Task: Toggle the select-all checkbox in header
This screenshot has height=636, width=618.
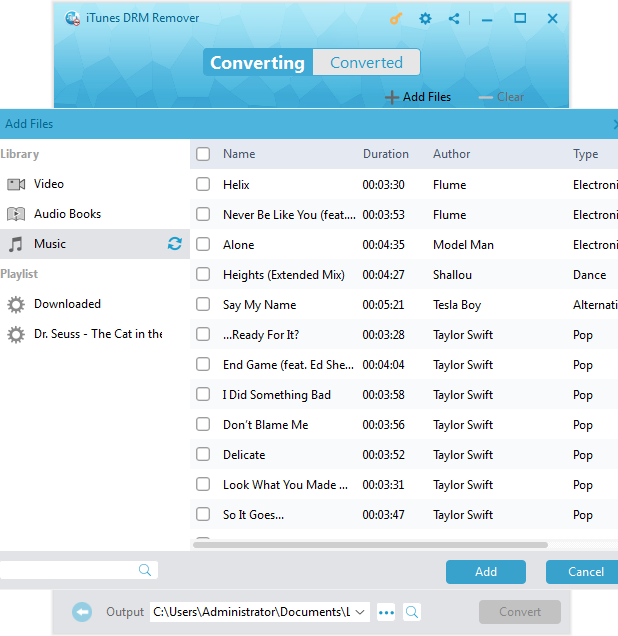Action: click(x=203, y=154)
